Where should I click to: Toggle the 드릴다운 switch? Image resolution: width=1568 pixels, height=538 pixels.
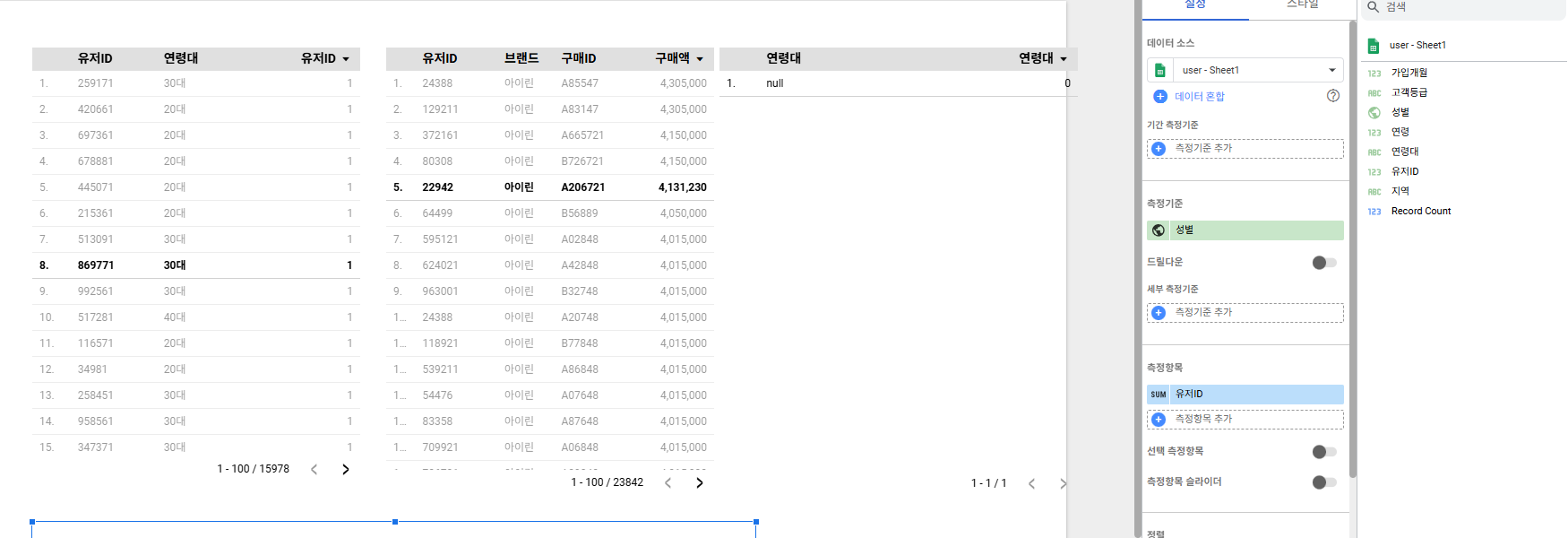click(1324, 263)
